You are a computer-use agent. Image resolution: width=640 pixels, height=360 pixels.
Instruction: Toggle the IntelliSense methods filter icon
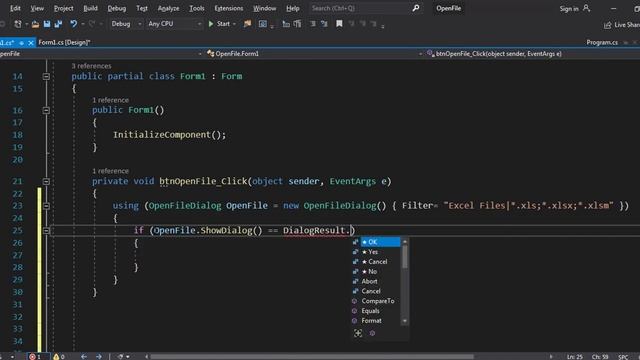[372, 333]
